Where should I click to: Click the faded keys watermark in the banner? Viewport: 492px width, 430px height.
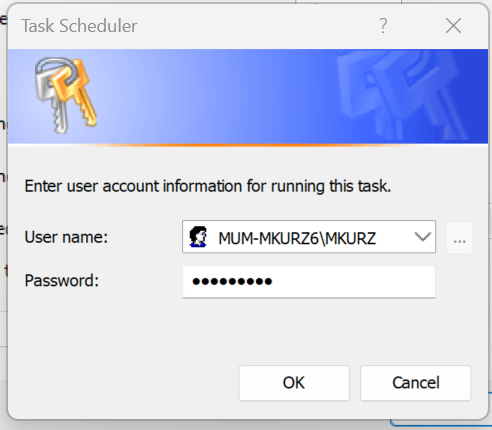(x=403, y=95)
